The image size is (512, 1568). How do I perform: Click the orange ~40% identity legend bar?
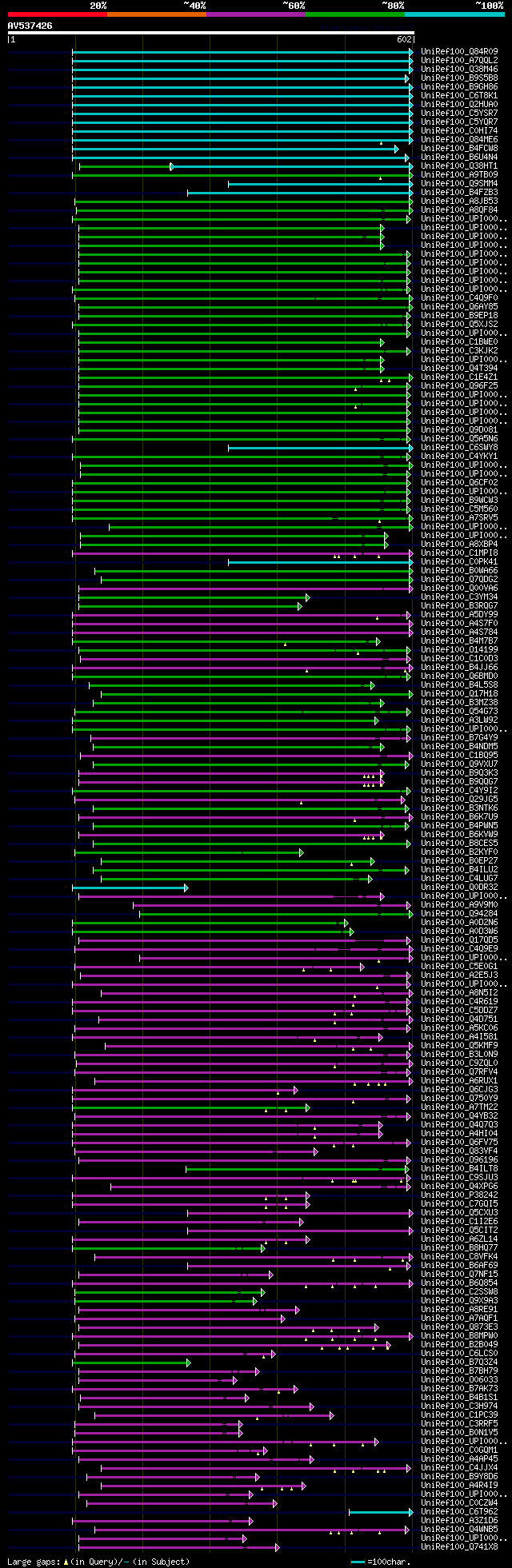point(156,14)
